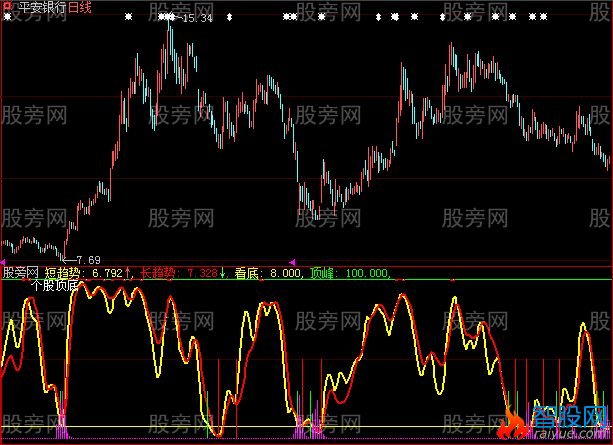The image size is (613, 445).
Task: Click the last white star marker at top right
Action: pyautogui.click(x=543, y=18)
